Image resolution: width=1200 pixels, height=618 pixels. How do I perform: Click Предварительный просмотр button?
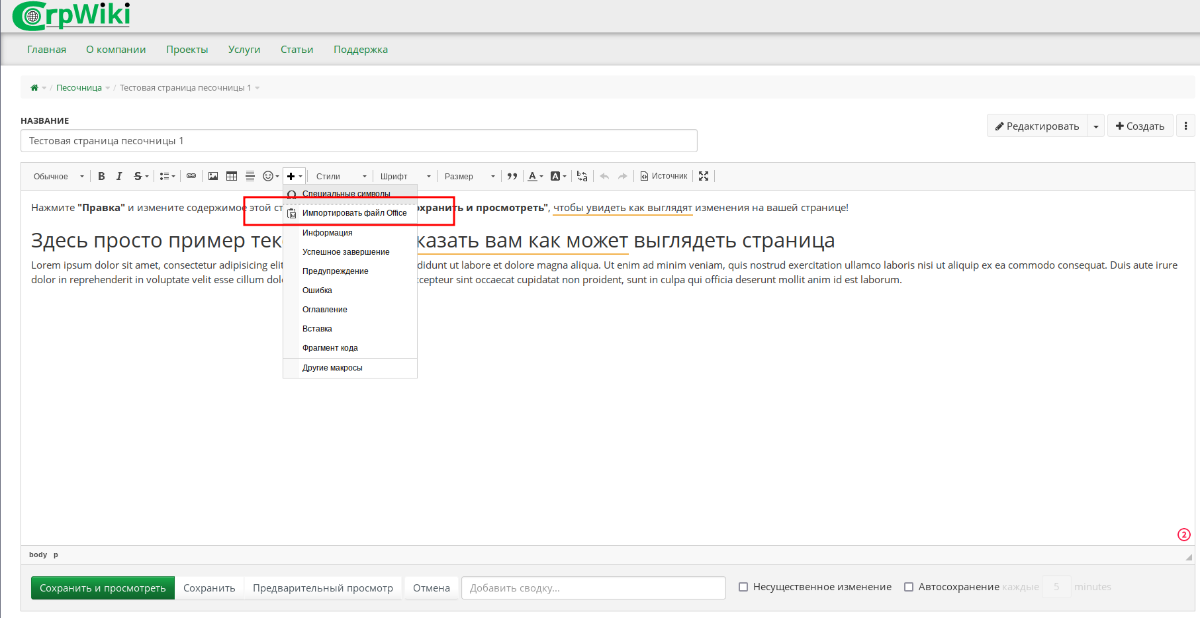coord(323,587)
